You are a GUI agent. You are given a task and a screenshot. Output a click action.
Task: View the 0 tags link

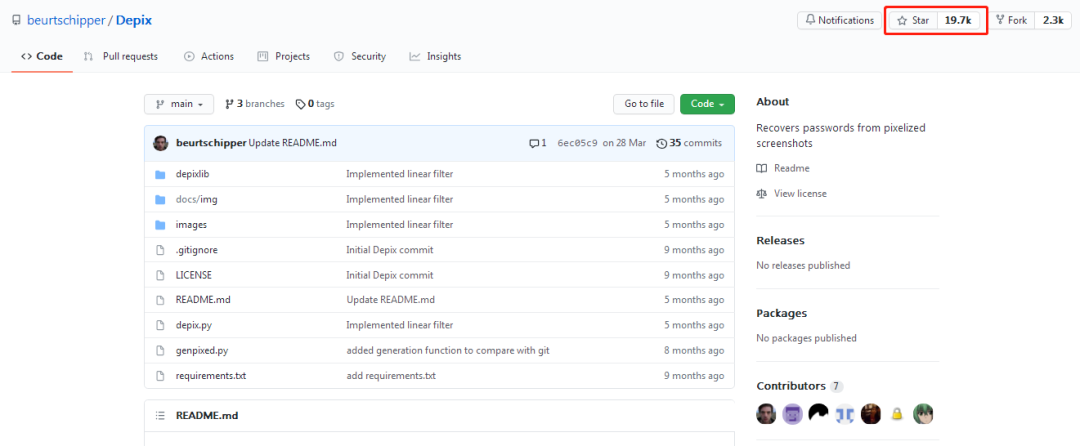pyautogui.click(x=315, y=104)
